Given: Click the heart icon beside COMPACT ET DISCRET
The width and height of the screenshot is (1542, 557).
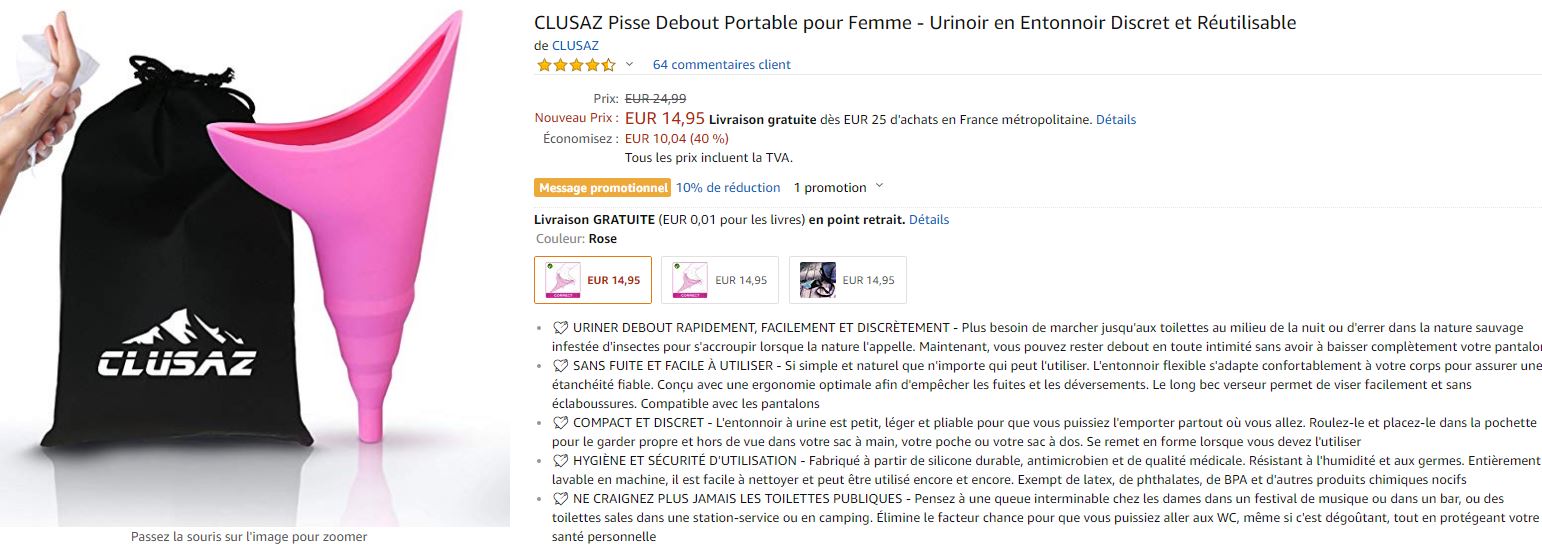Looking at the screenshot, I should (561, 423).
